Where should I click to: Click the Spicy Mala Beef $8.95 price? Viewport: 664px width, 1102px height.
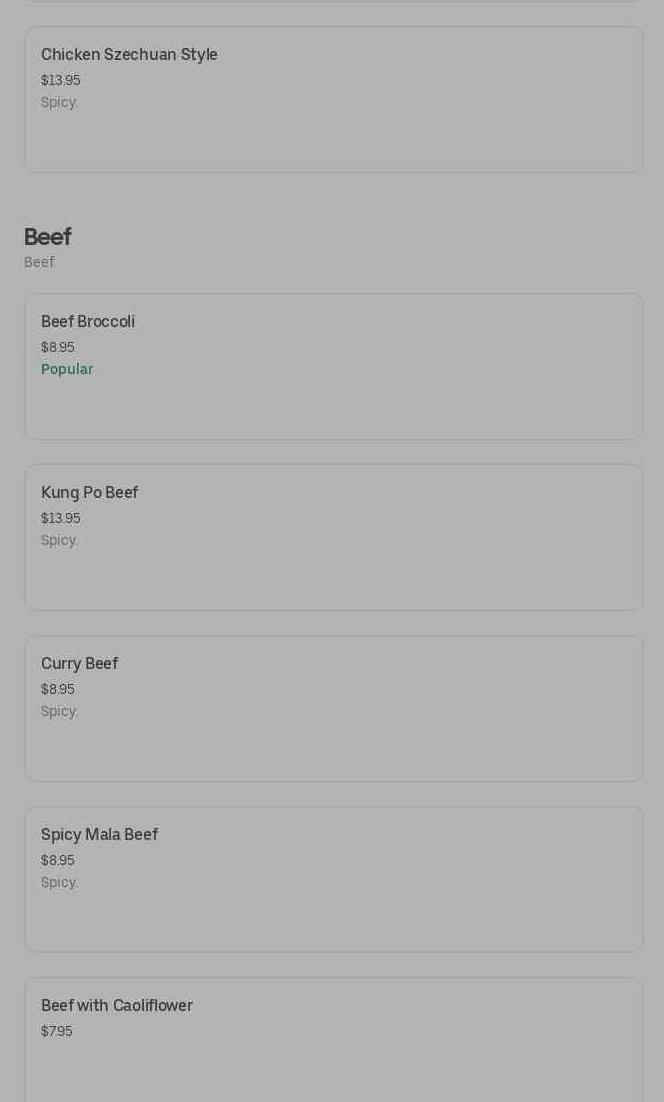58,860
